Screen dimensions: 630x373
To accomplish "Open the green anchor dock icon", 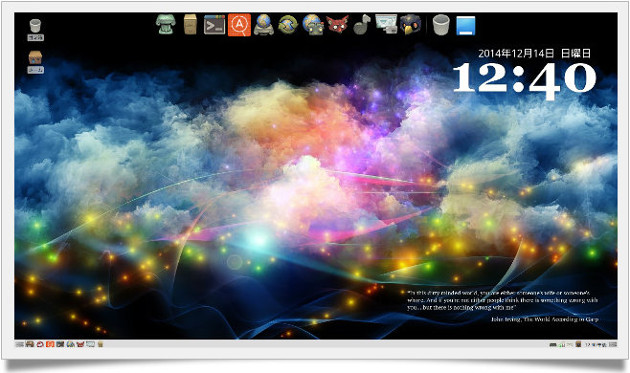I will [x=166, y=25].
